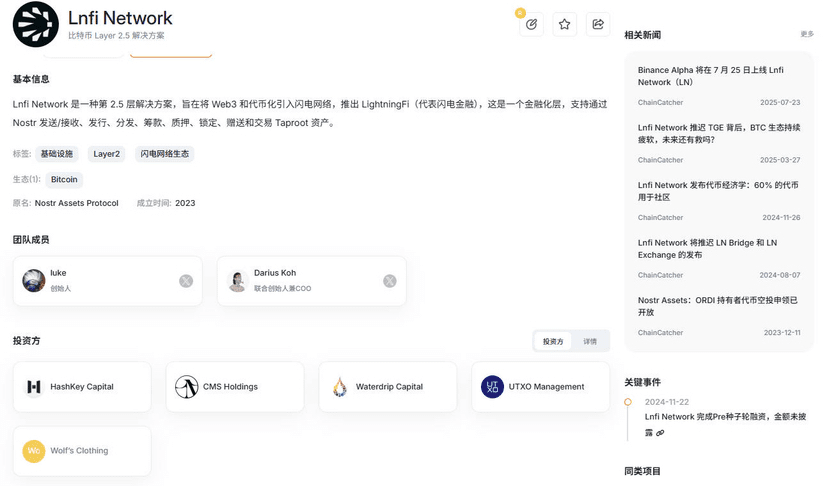Viewport: 829px width, 486px height.
Task: Open the HashKey Capital investor name
Action: [x=82, y=387]
